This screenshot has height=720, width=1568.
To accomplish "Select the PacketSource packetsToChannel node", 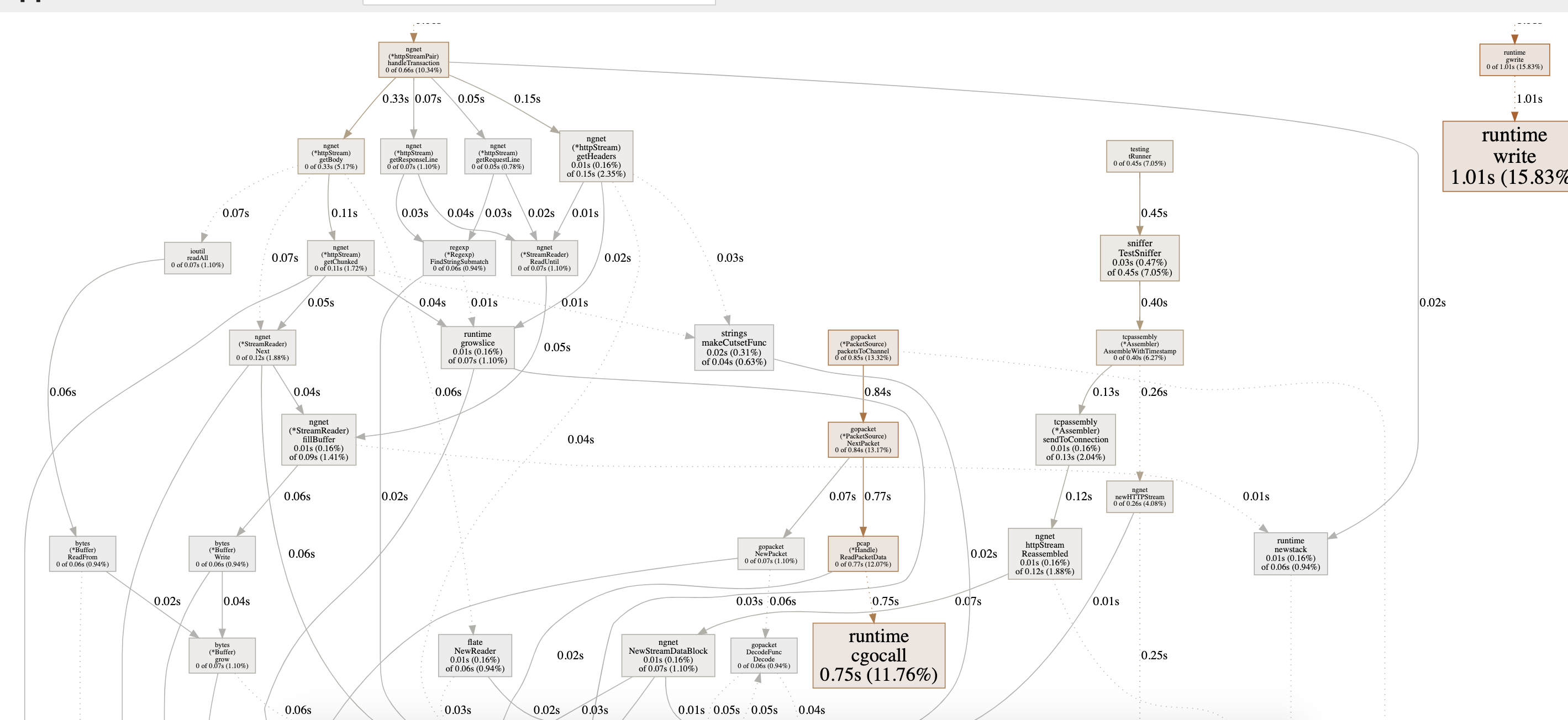I will [863, 347].
